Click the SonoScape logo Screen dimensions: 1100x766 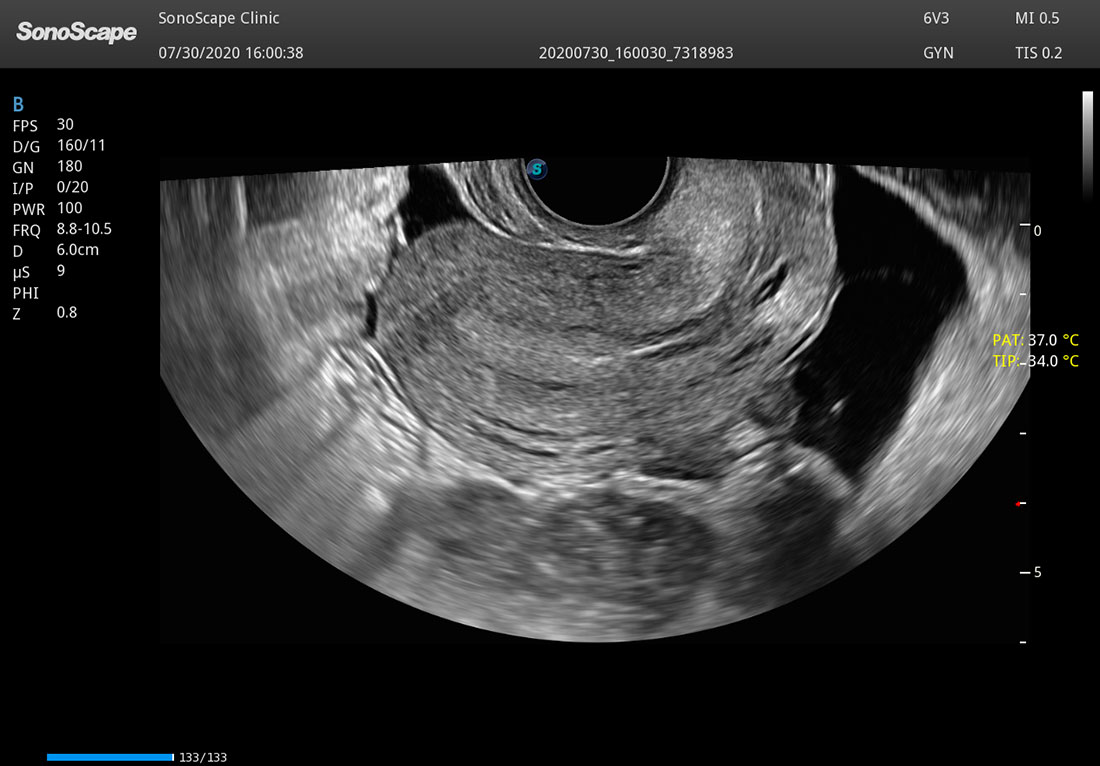coord(76,32)
